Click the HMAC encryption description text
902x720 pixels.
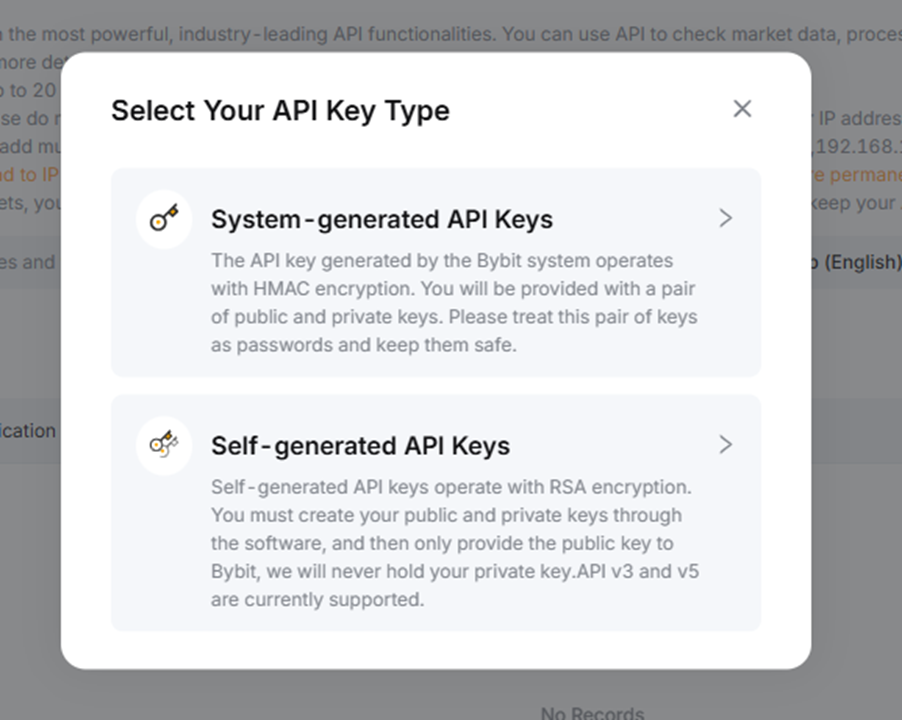453,289
